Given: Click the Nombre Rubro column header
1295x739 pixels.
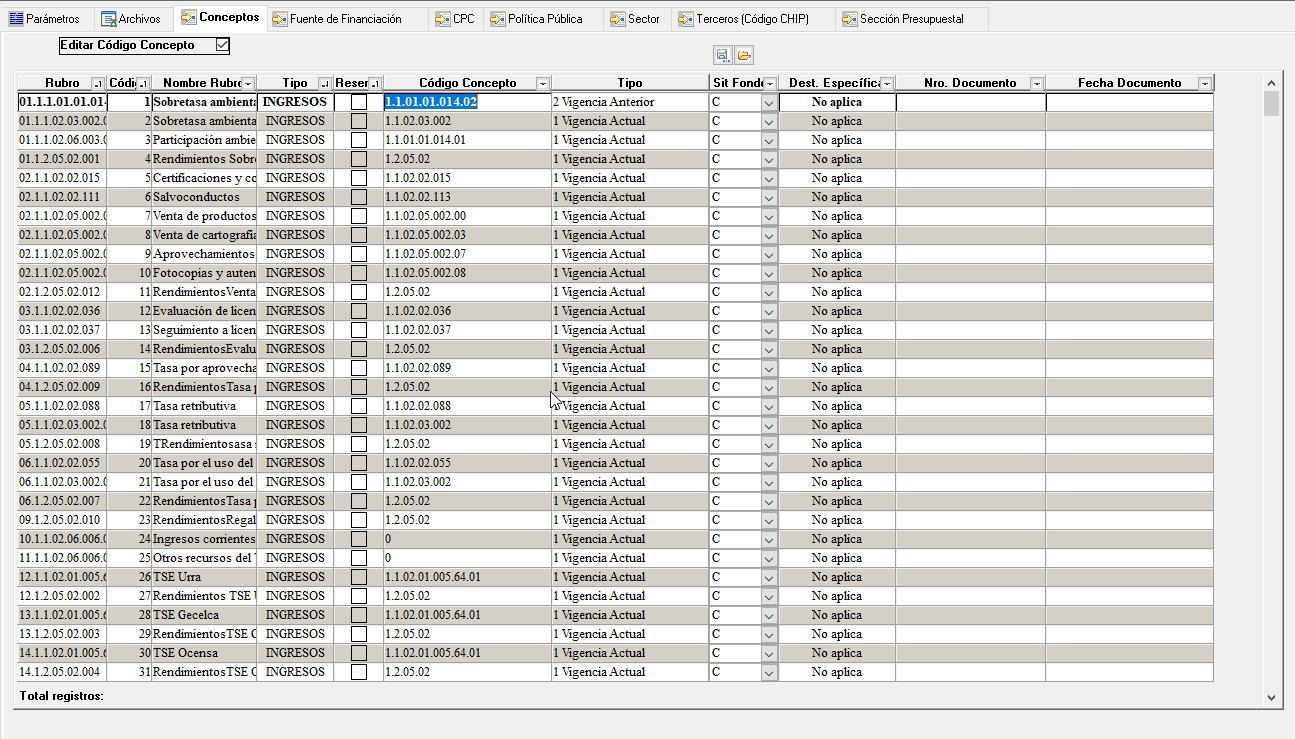Looking at the screenshot, I should 198,83.
